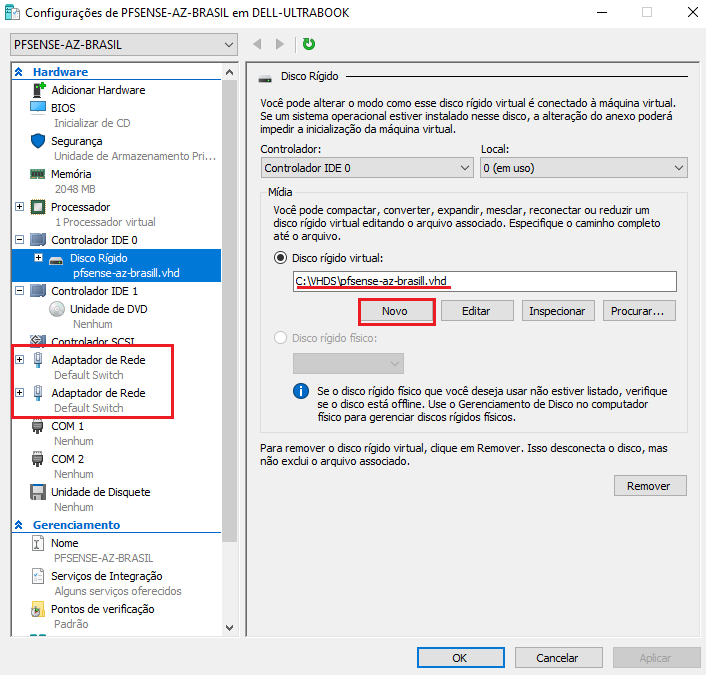Image resolution: width=706 pixels, height=675 pixels.
Task: Click the Cancelar button
Action: pyautogui.click(x=557, y=658)
